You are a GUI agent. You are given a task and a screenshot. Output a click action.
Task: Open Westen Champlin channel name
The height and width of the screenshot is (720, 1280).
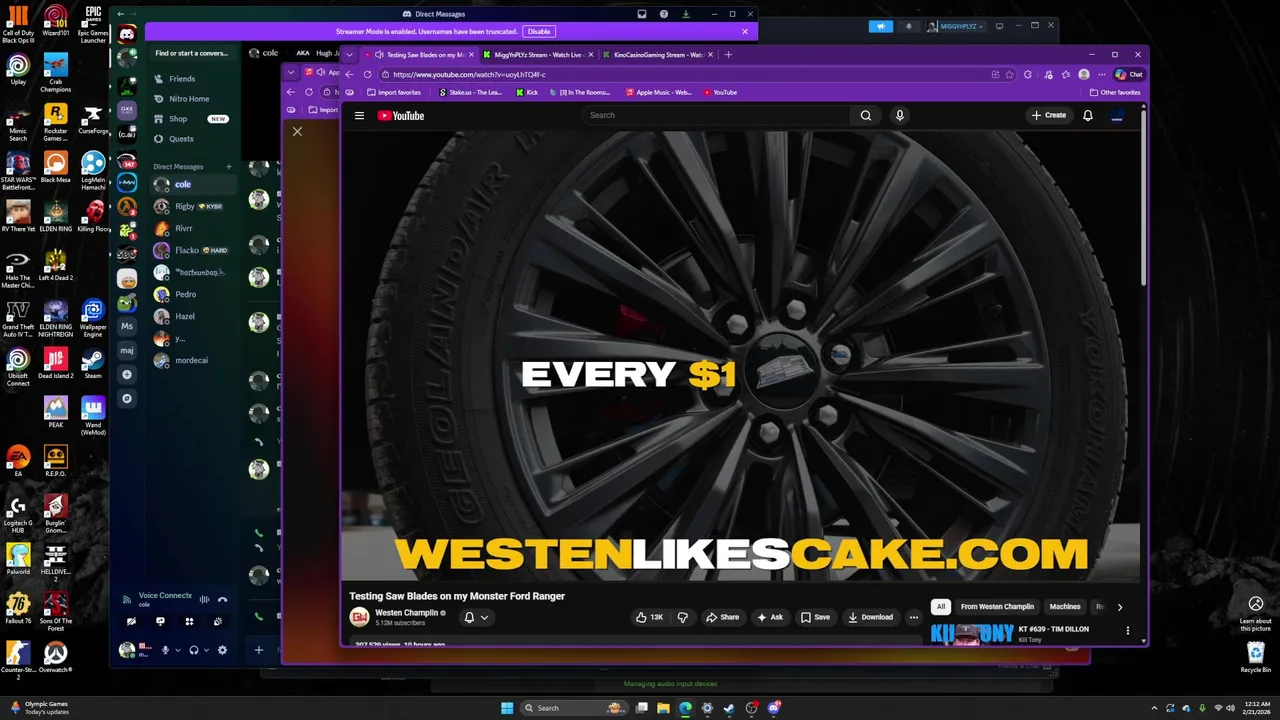pyautogui.click(x=407, y=612)
